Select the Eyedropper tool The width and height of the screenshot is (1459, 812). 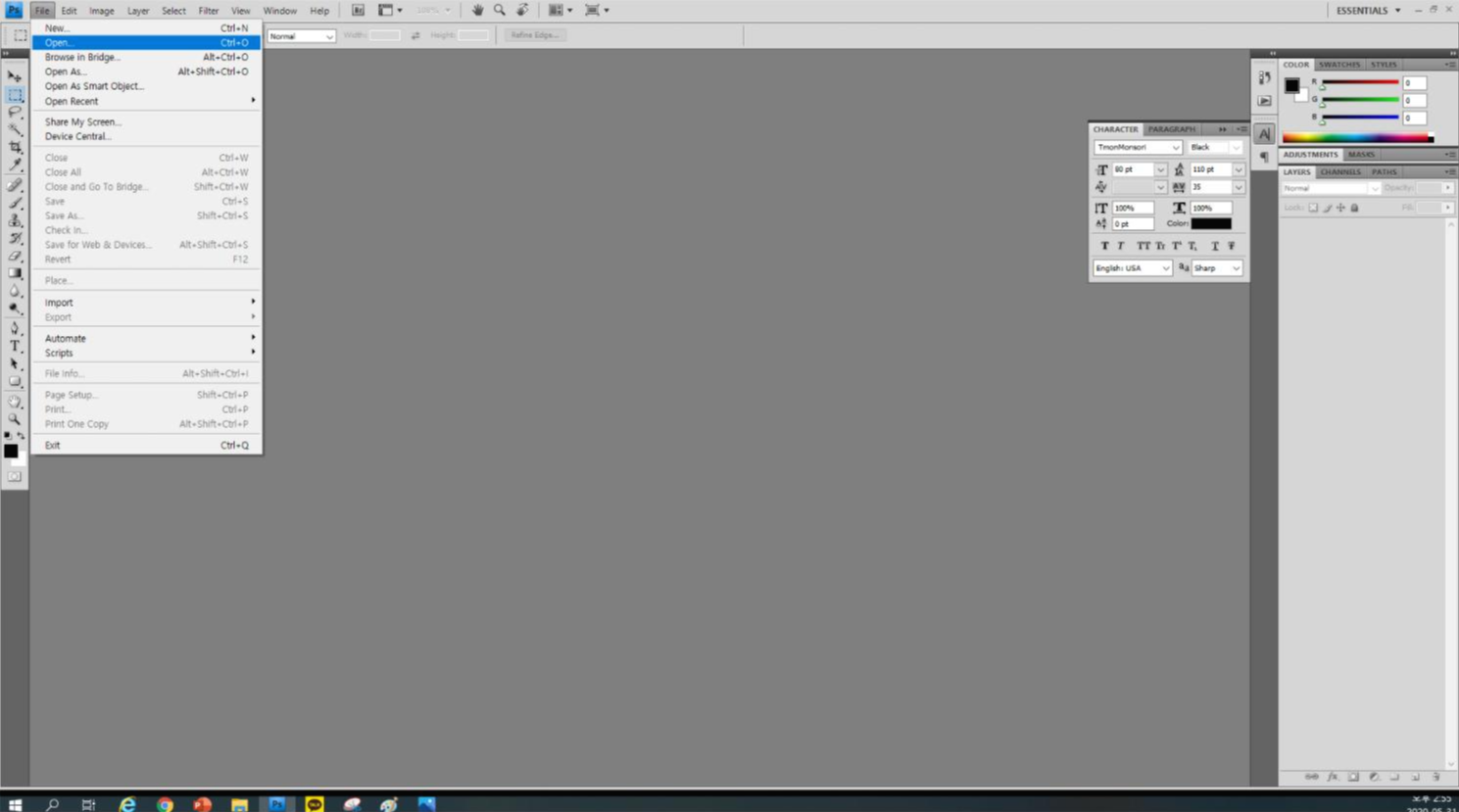pos(15,166)
